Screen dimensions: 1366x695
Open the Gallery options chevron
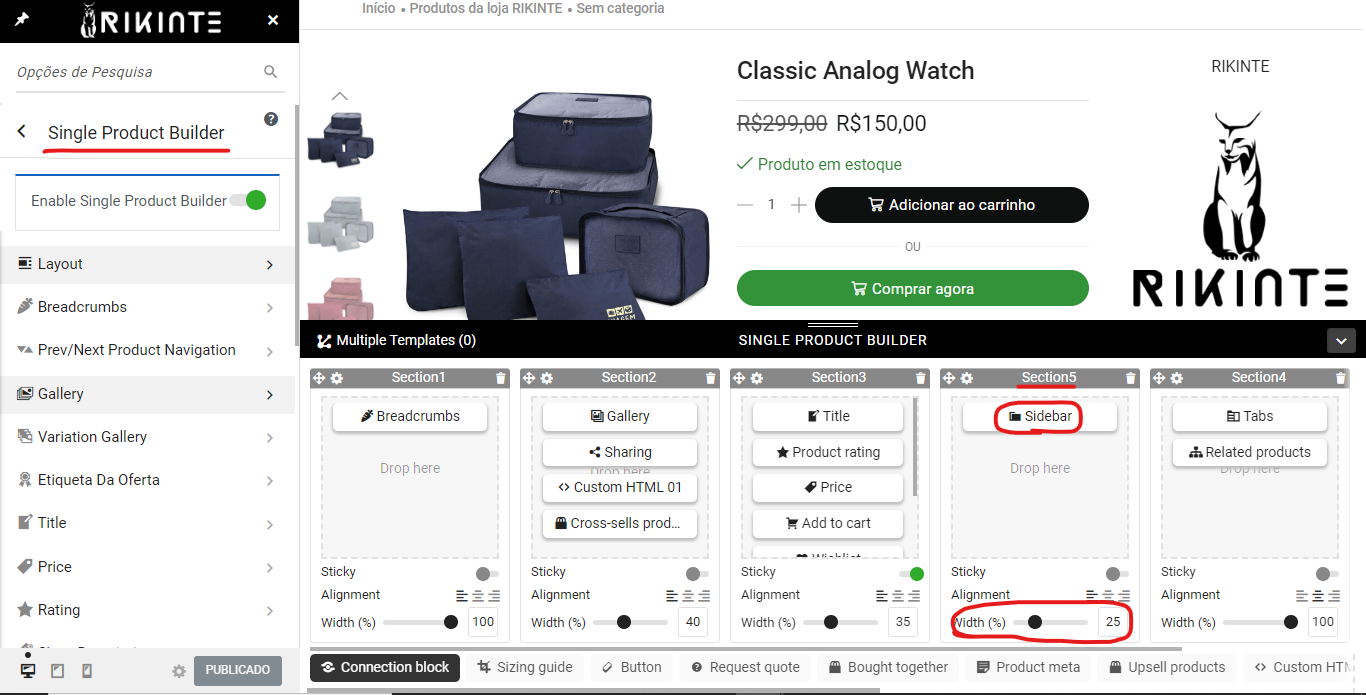(x=270, y=394)
